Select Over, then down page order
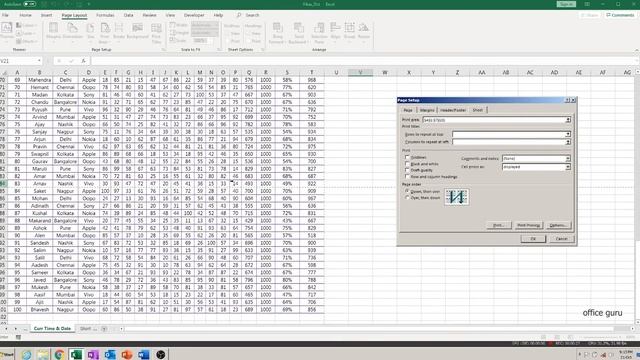 [407, 198]
